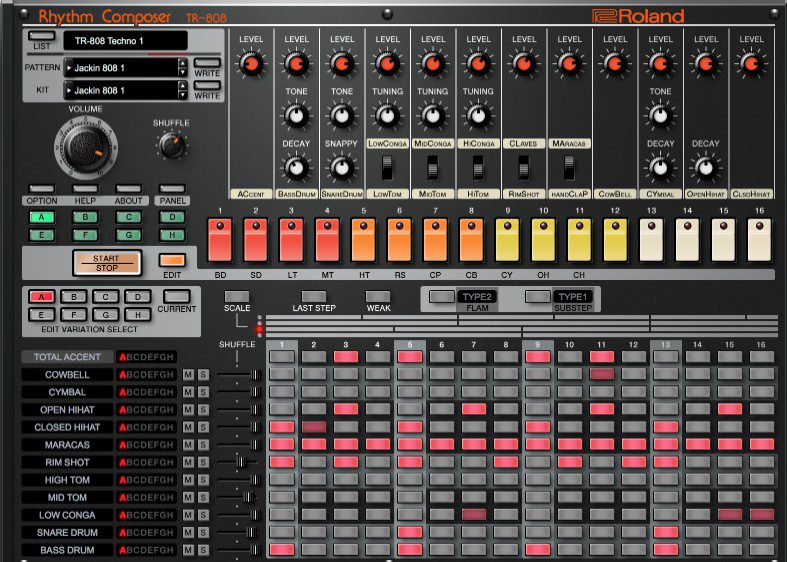787x562 pixels.
Task: Flip the LowConga/LowTom selector switch
Action: pyautogui.click(x=387, y=168)
